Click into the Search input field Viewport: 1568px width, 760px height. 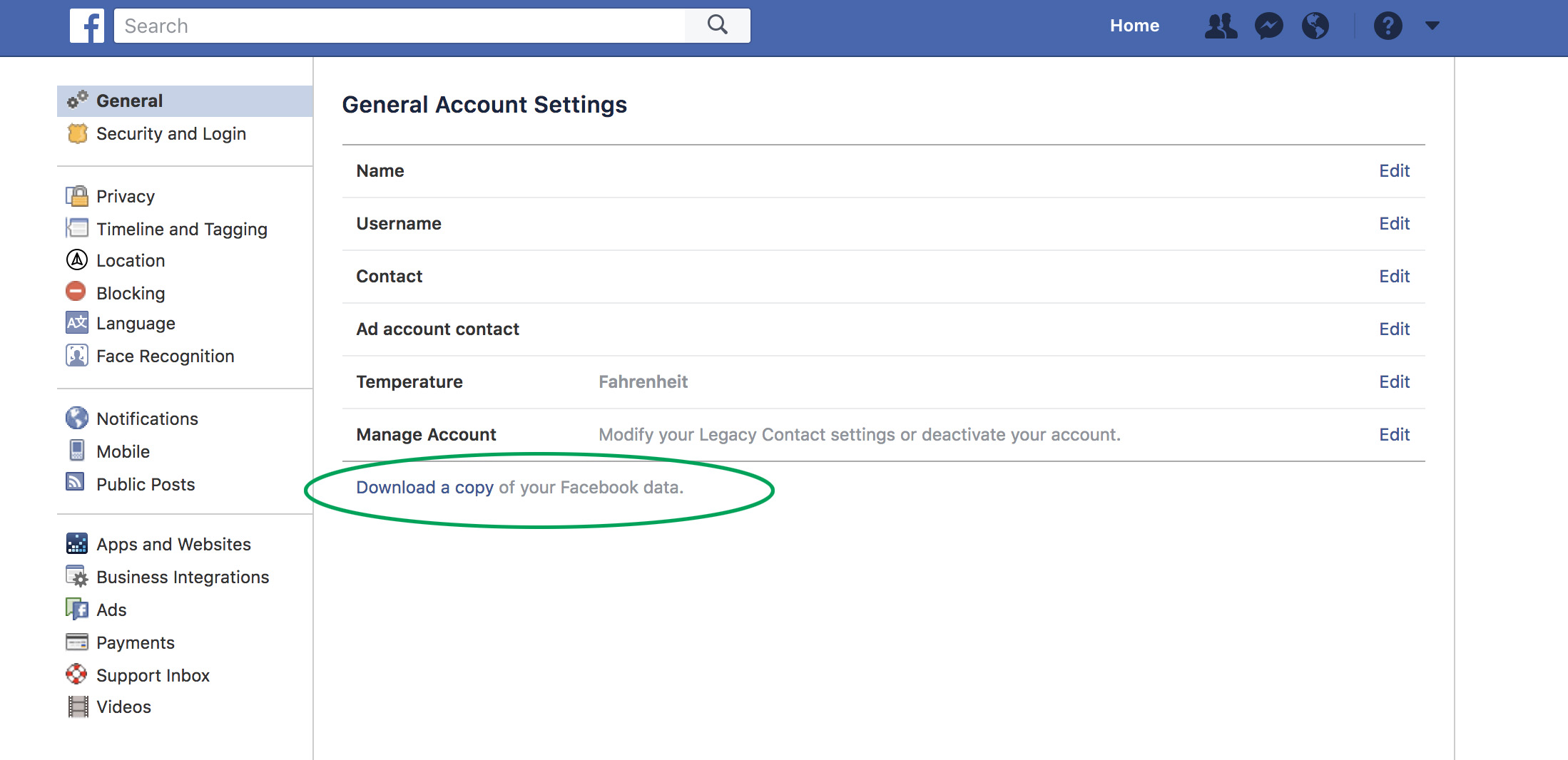pos(399,26)
